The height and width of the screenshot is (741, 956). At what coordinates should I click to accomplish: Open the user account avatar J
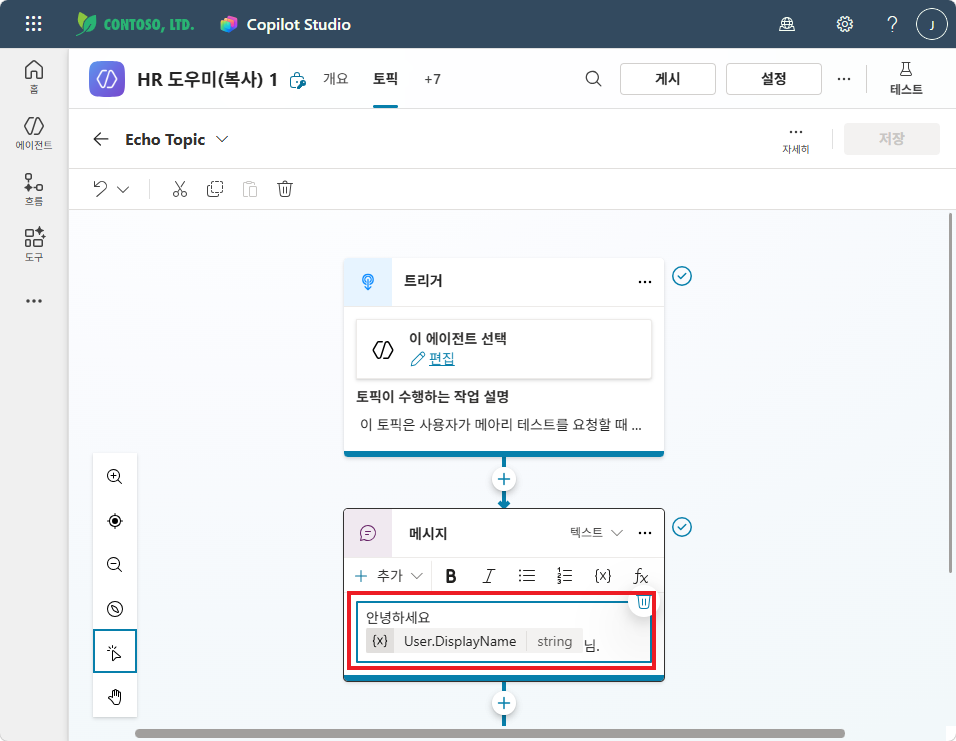(x=932, y=24)
